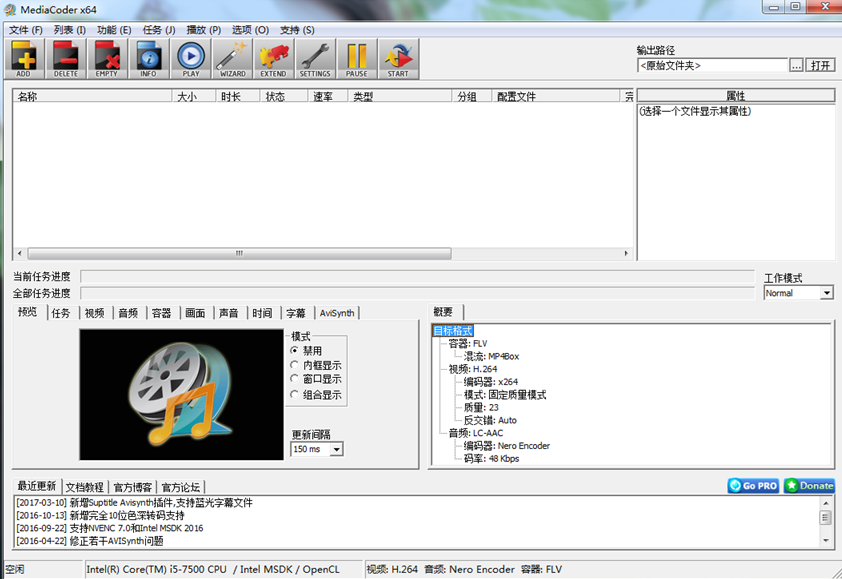Image resolution: width=842 pixels, height=579 pixels.
Task: Open SETTINGS wrench icon
Action: (x=315, y=58)
